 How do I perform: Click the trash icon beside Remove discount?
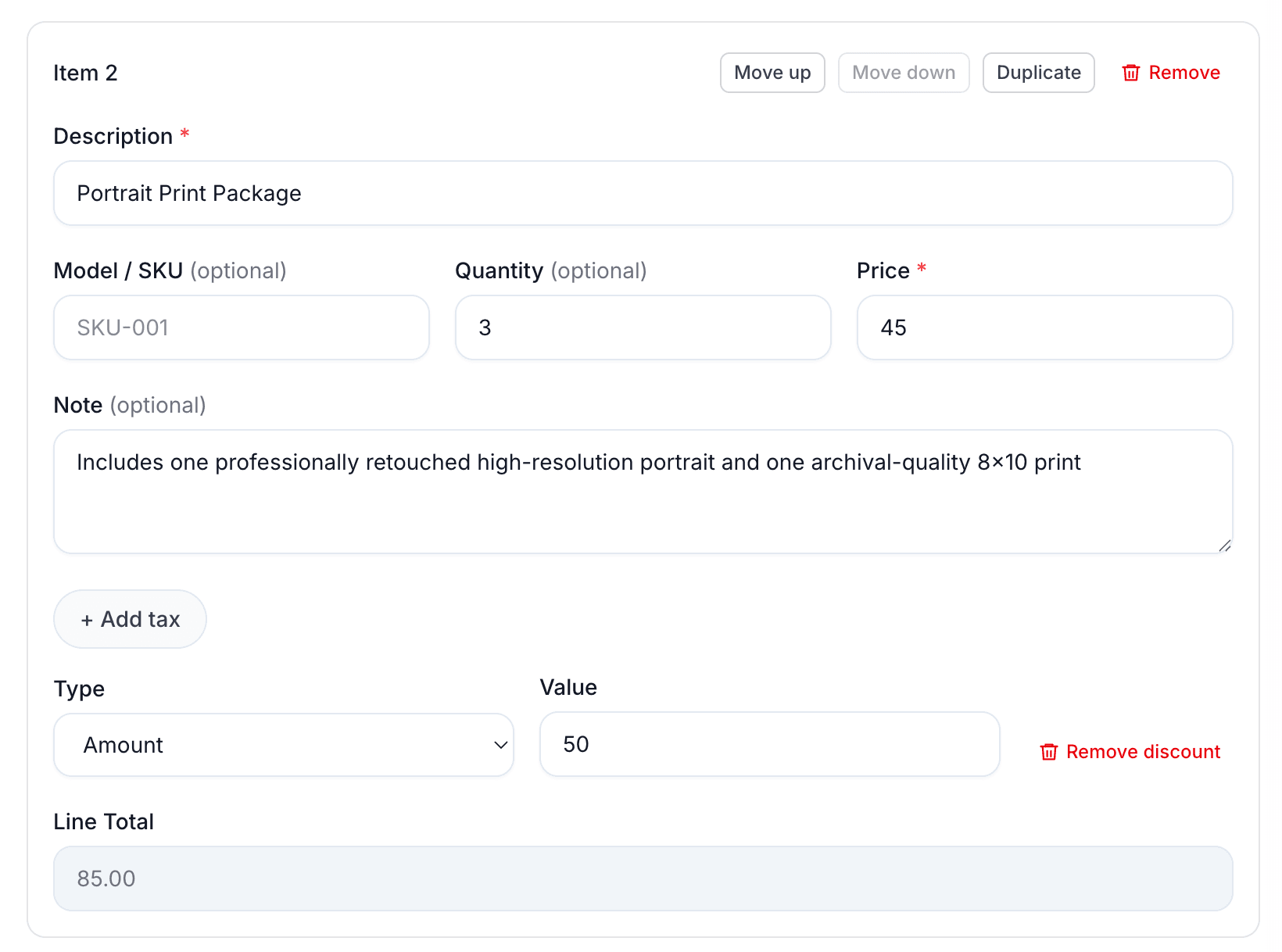point(1048,752)
